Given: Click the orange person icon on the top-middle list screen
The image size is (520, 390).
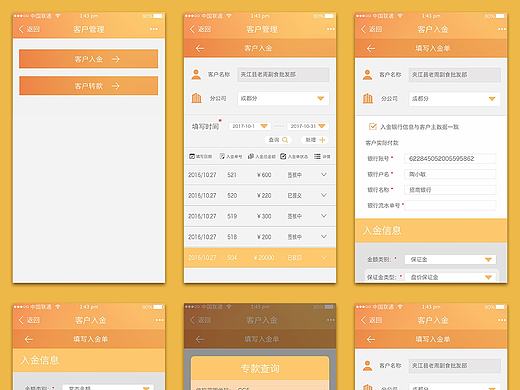Looking at the screenshot, I should click(196, 74).
